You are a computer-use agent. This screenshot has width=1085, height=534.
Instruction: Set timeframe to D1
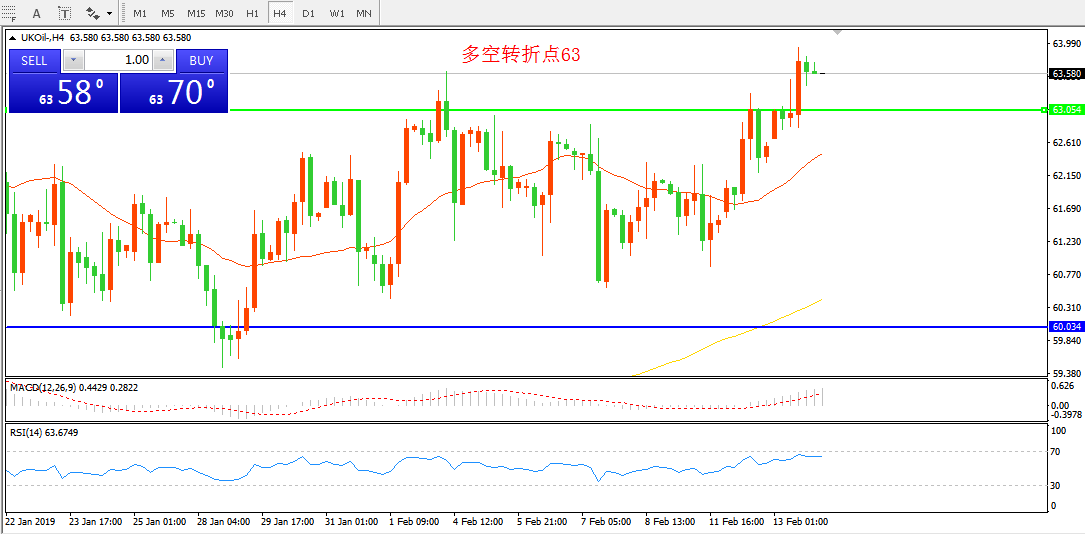(x=308, y=13)
